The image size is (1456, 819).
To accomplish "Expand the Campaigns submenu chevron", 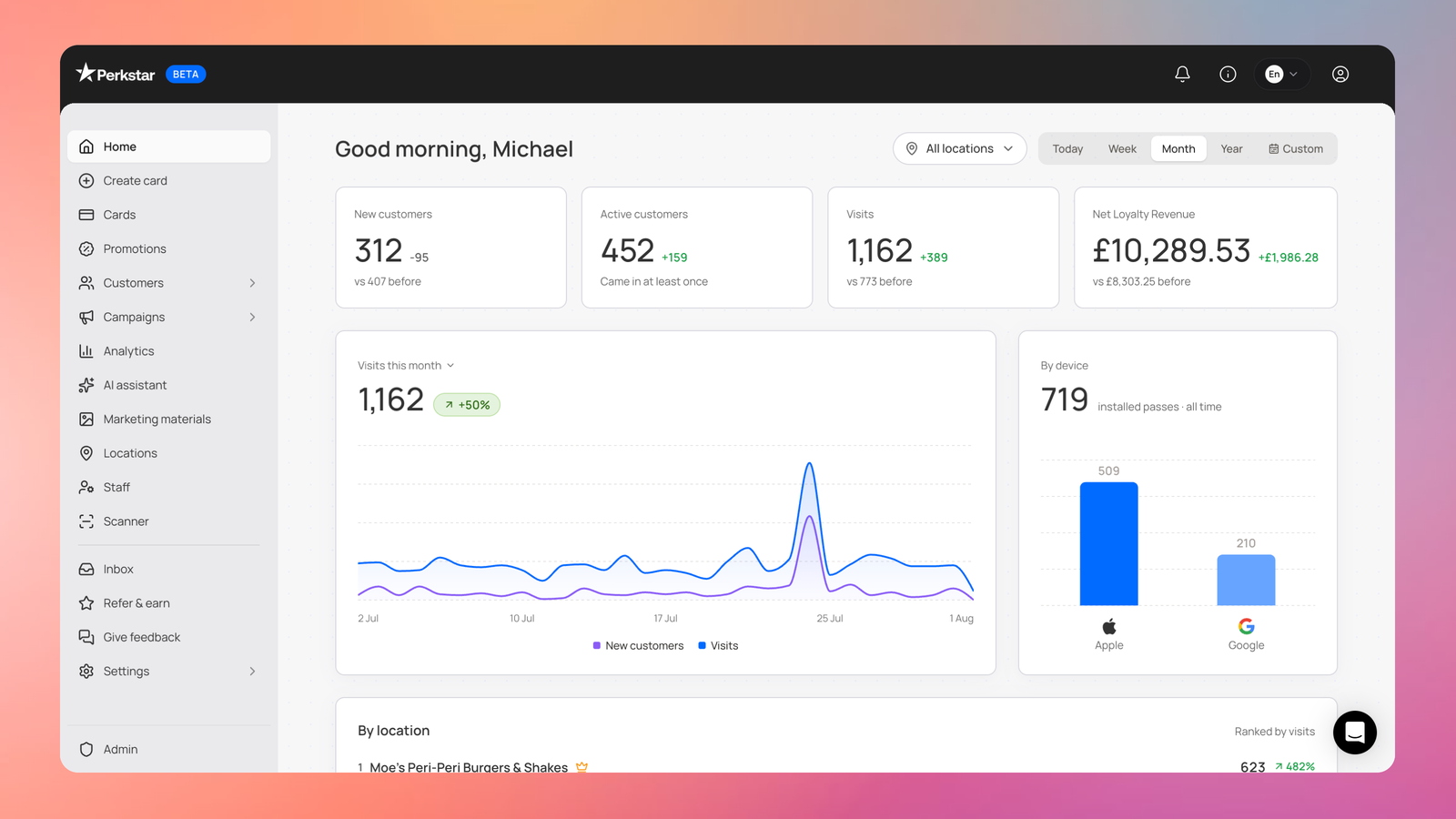I will [x=252, y=317].
